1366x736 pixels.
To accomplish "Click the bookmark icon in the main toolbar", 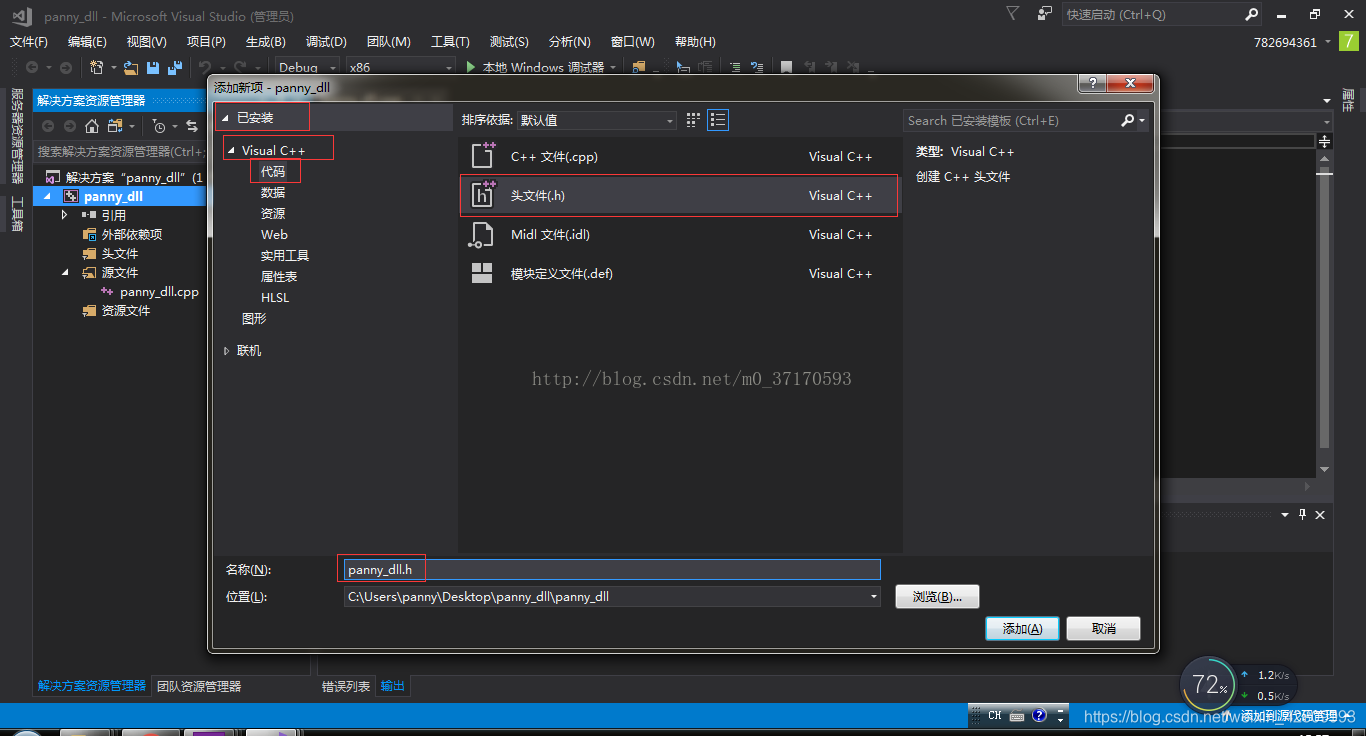I will [787, 67].
